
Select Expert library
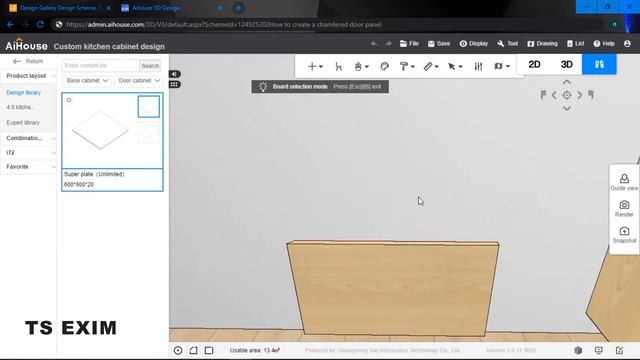click(x=23, y=122)
